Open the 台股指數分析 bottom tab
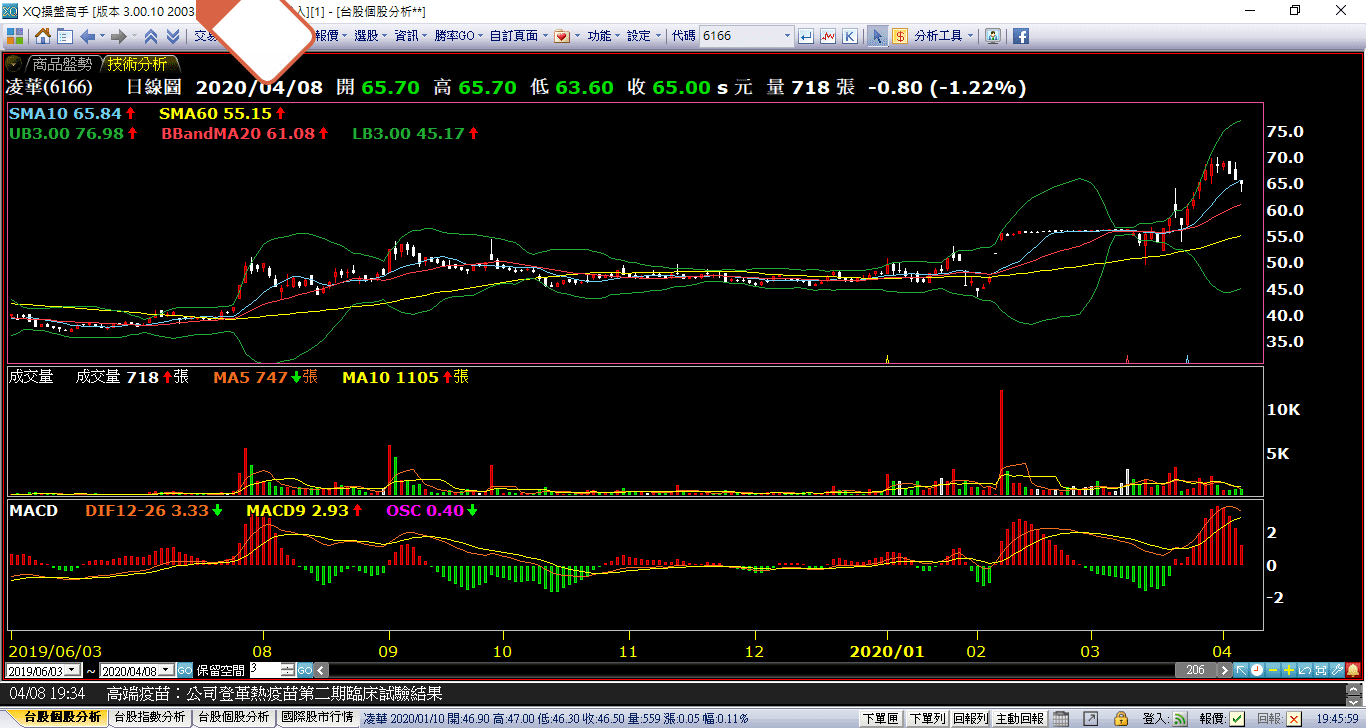This screenshot has height=728, width=1366. point(149,718)
